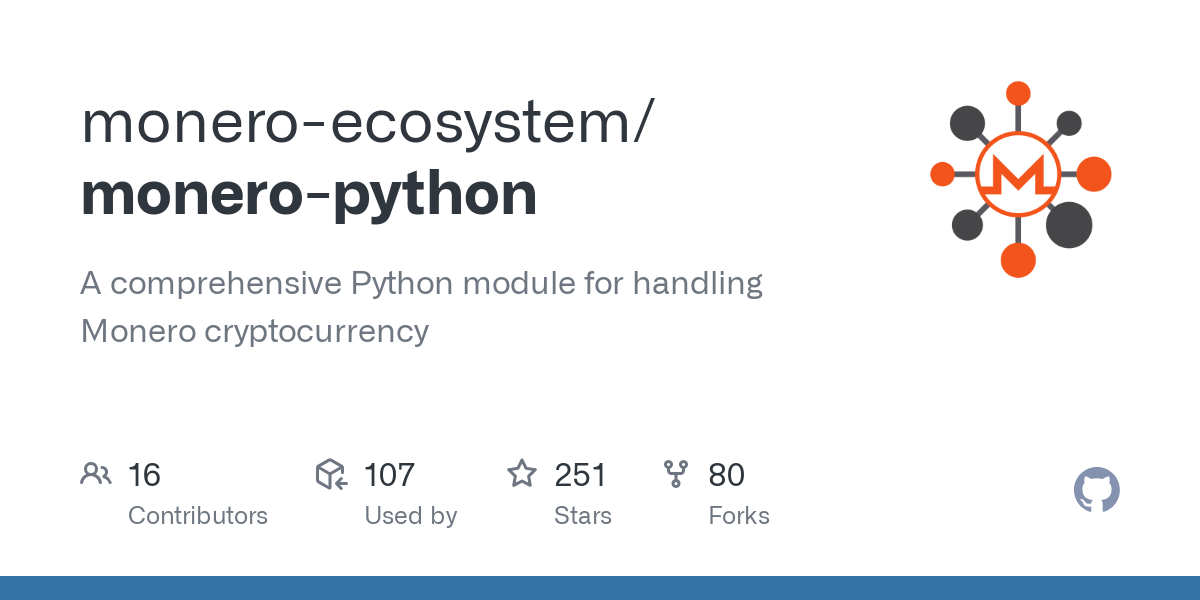Click the repository description text

[x=421, y=307]
